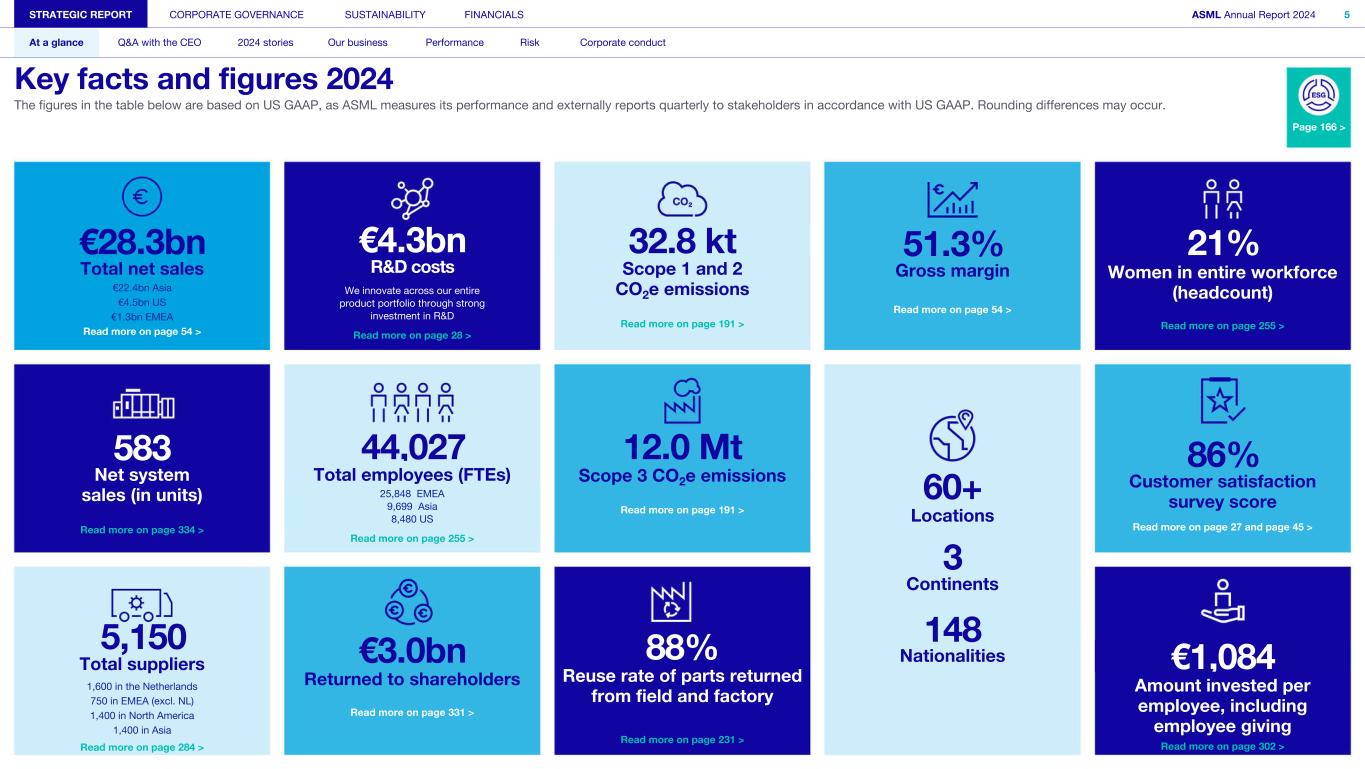Follow Read more on page 231 link
The width and height of the screenshot is (1365, 769).
682,740
